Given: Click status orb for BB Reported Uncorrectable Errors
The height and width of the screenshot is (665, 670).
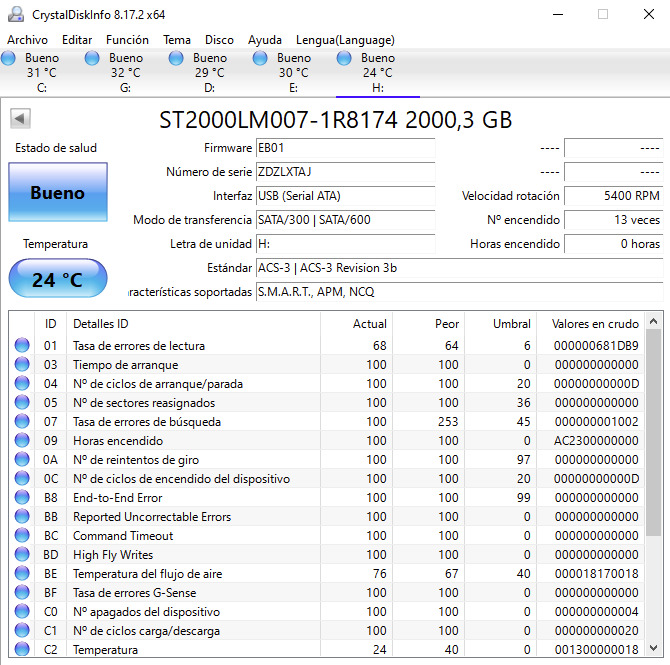Looking at the screenshot, I should coord(22,516).
